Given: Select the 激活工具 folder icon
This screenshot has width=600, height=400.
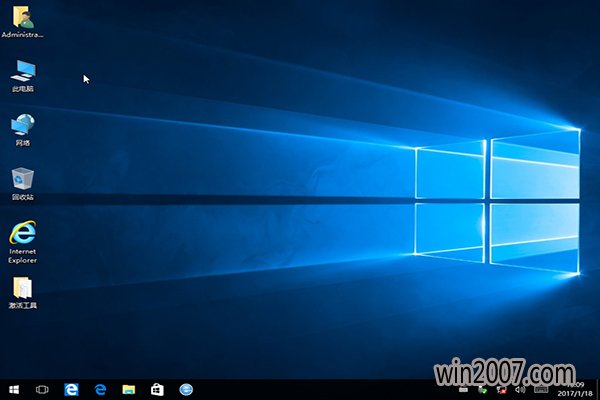Looking at the screenshot, I should (22, 289).
